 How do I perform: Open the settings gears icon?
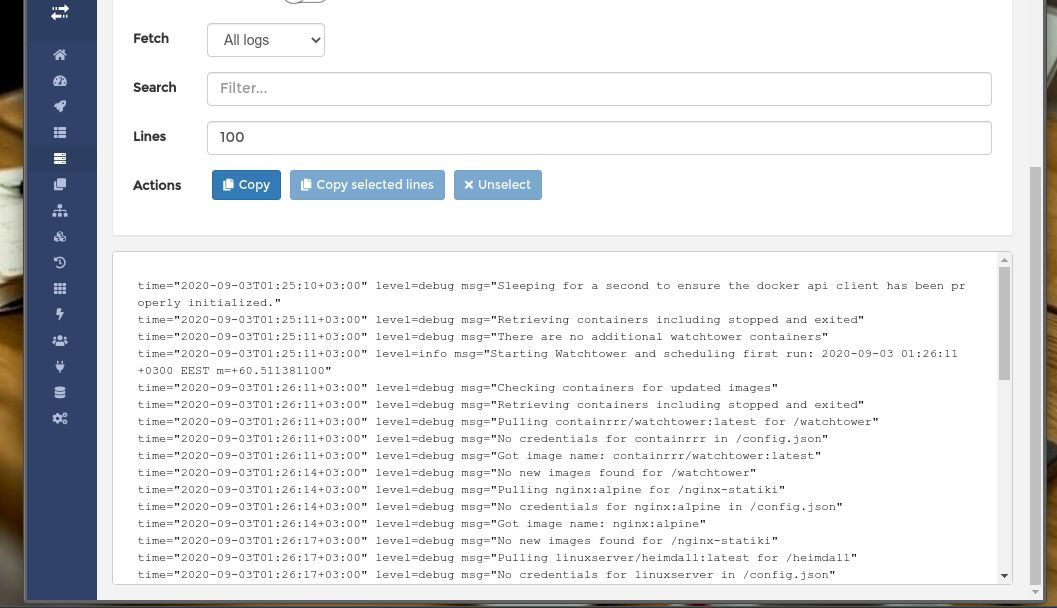coord(60,418)
